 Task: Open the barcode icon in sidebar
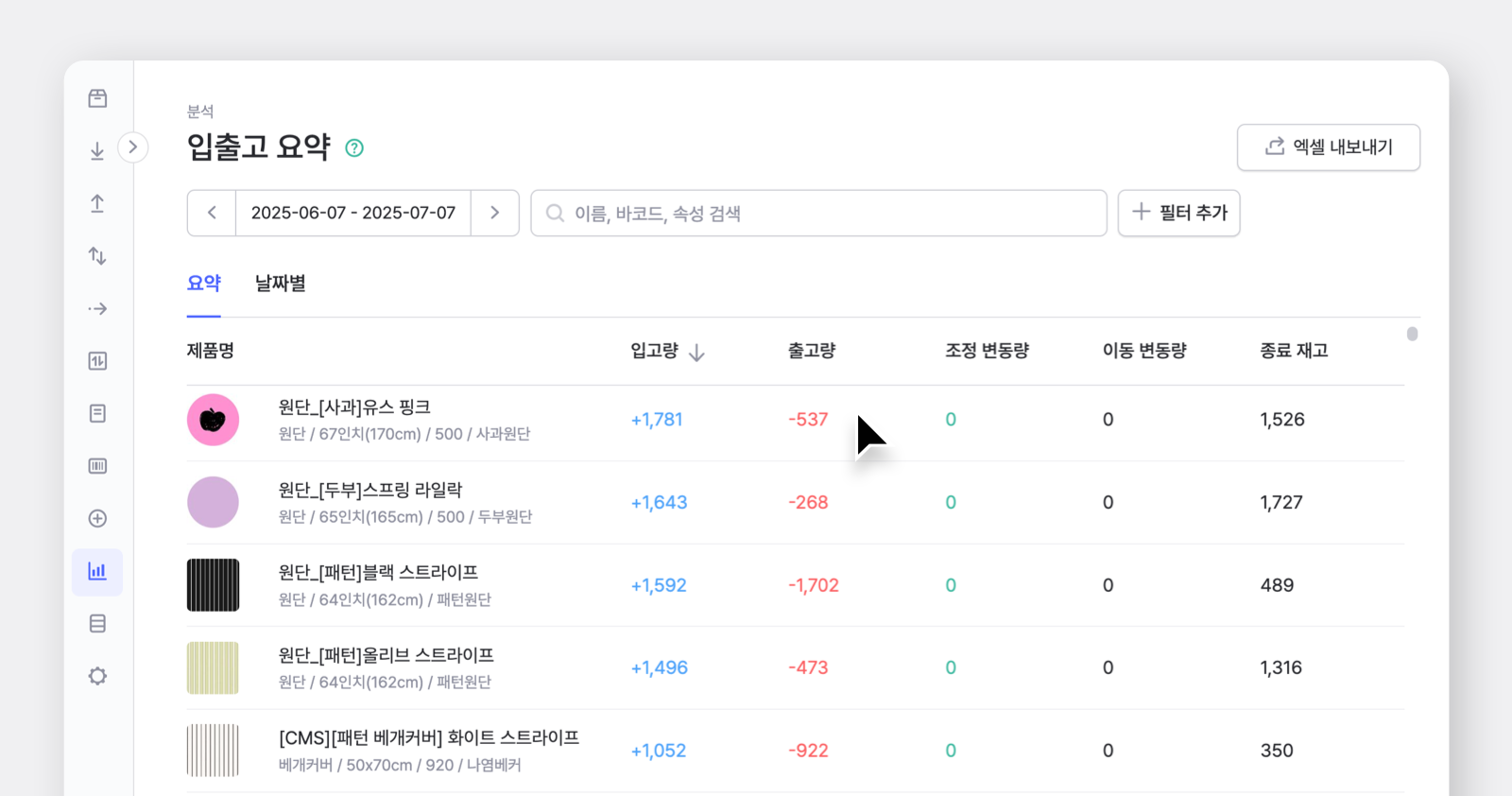click(x=97, y=466)
